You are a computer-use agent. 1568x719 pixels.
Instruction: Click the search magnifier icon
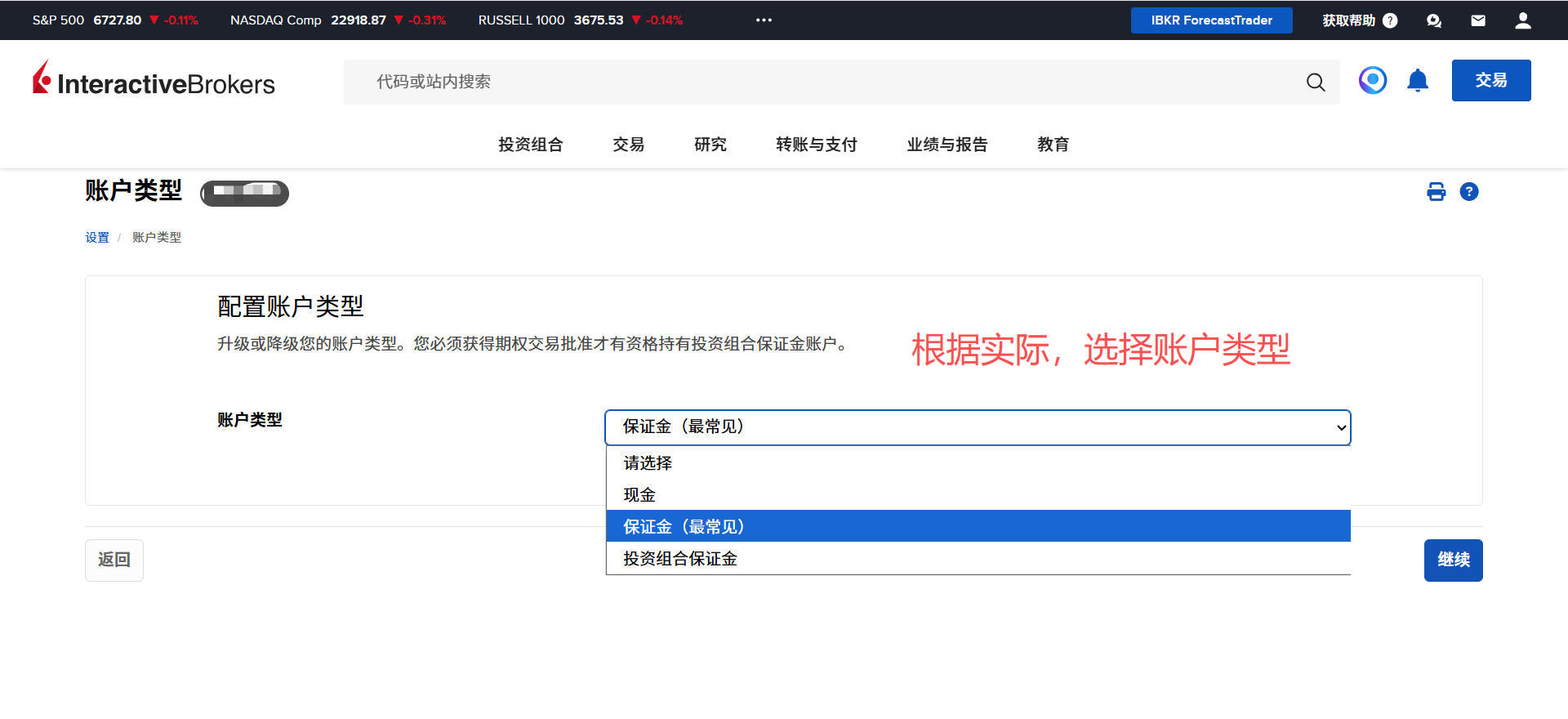1315,82
